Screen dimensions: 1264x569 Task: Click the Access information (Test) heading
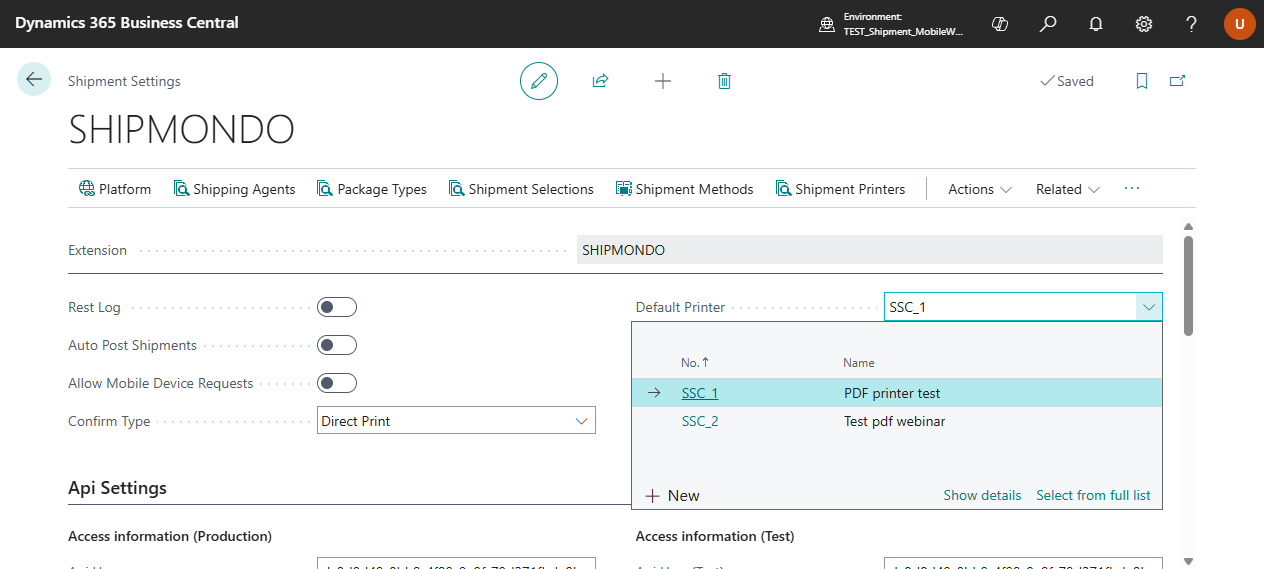[715, 536]
